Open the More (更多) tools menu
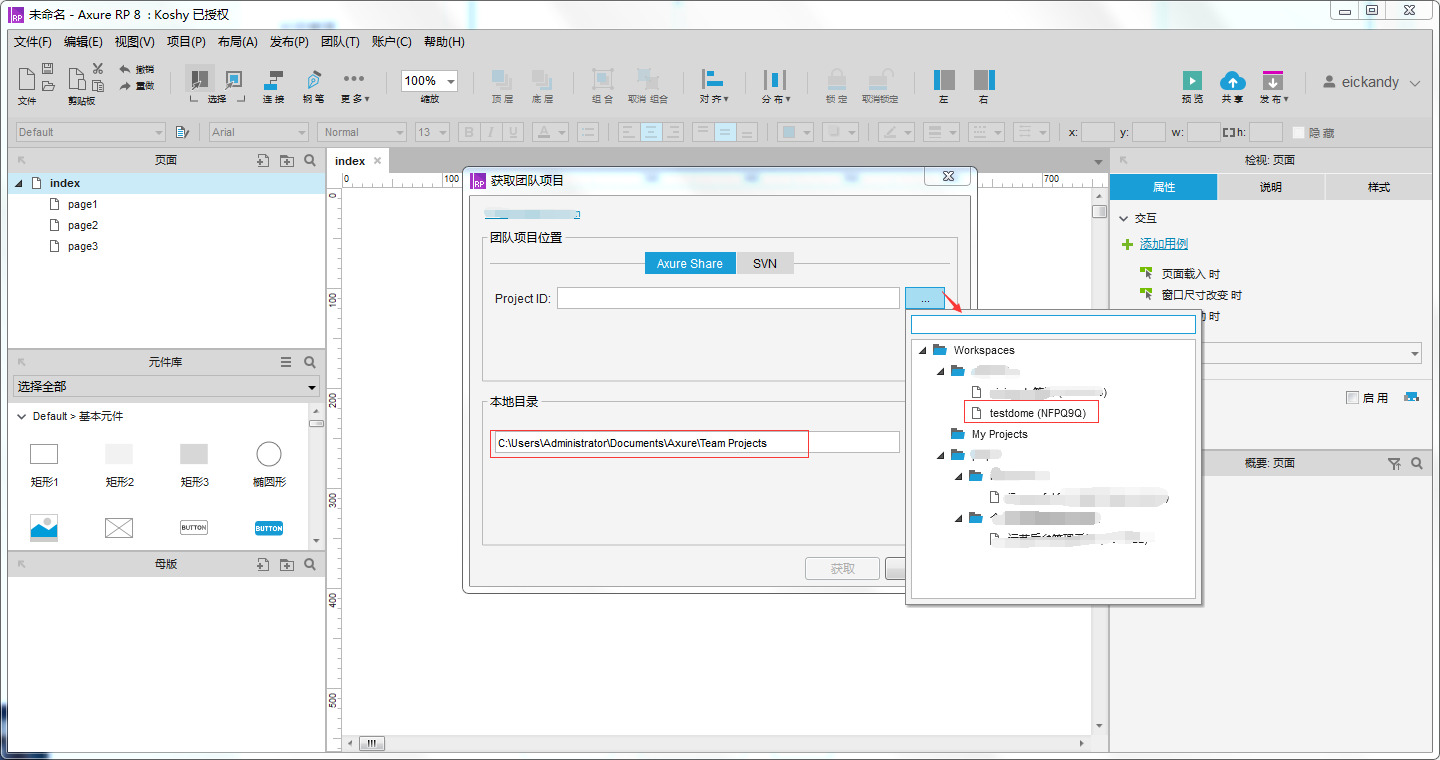This screenshot has width=1440, height=760. click(x=354, y=79)
